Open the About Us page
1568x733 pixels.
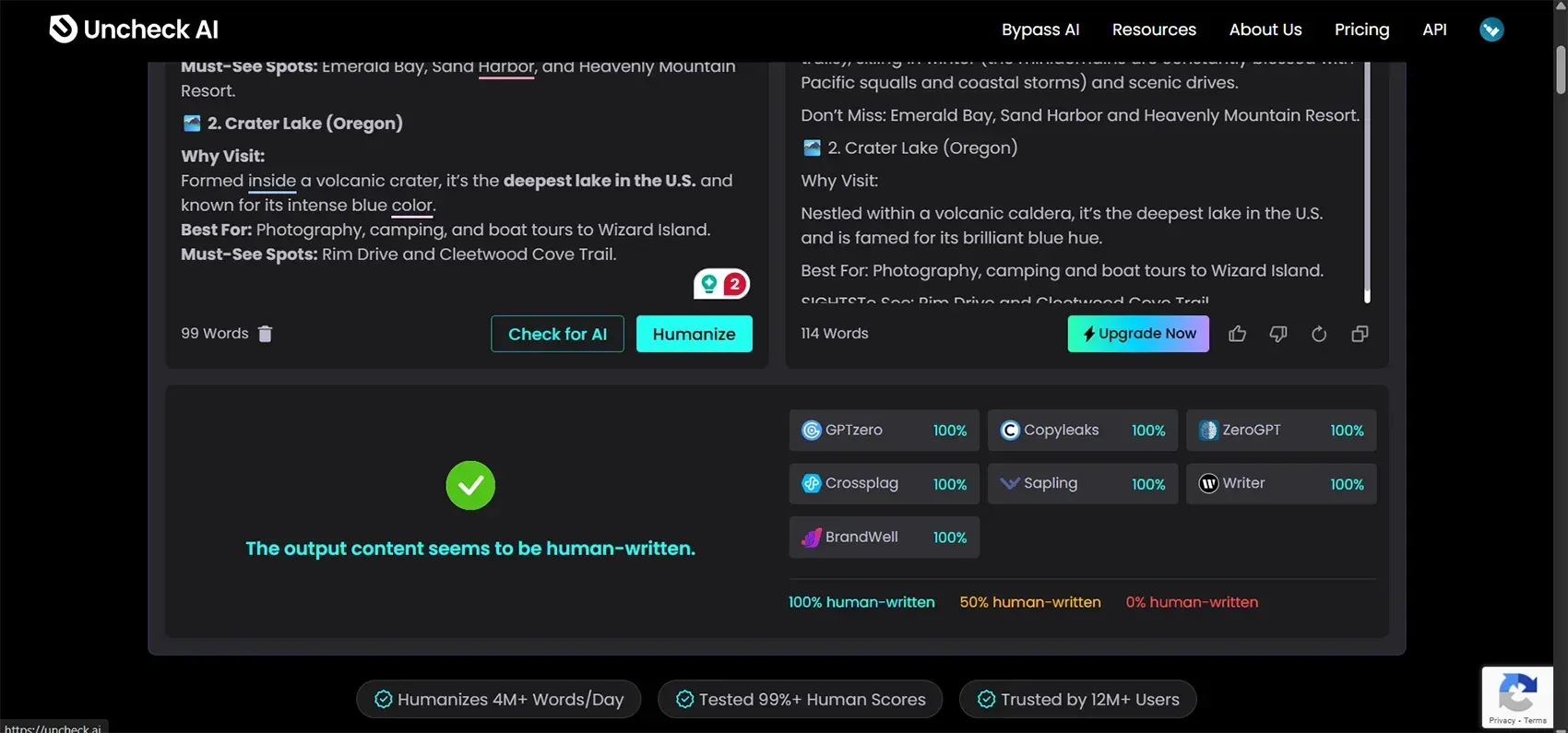(x=1265, y=30)
